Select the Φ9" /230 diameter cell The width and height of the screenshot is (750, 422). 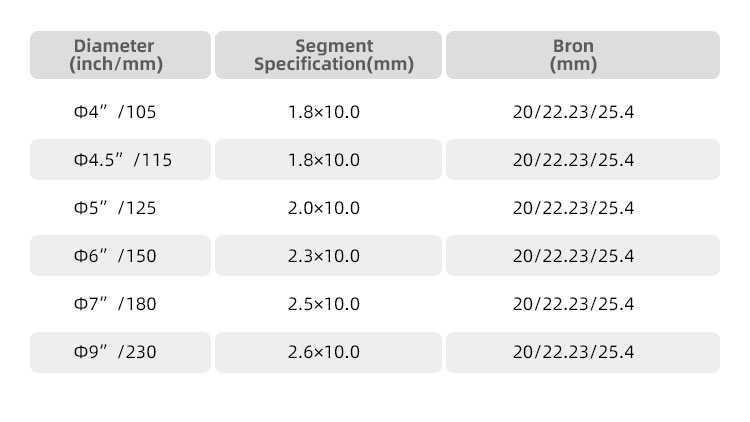(x=120, y=352)
